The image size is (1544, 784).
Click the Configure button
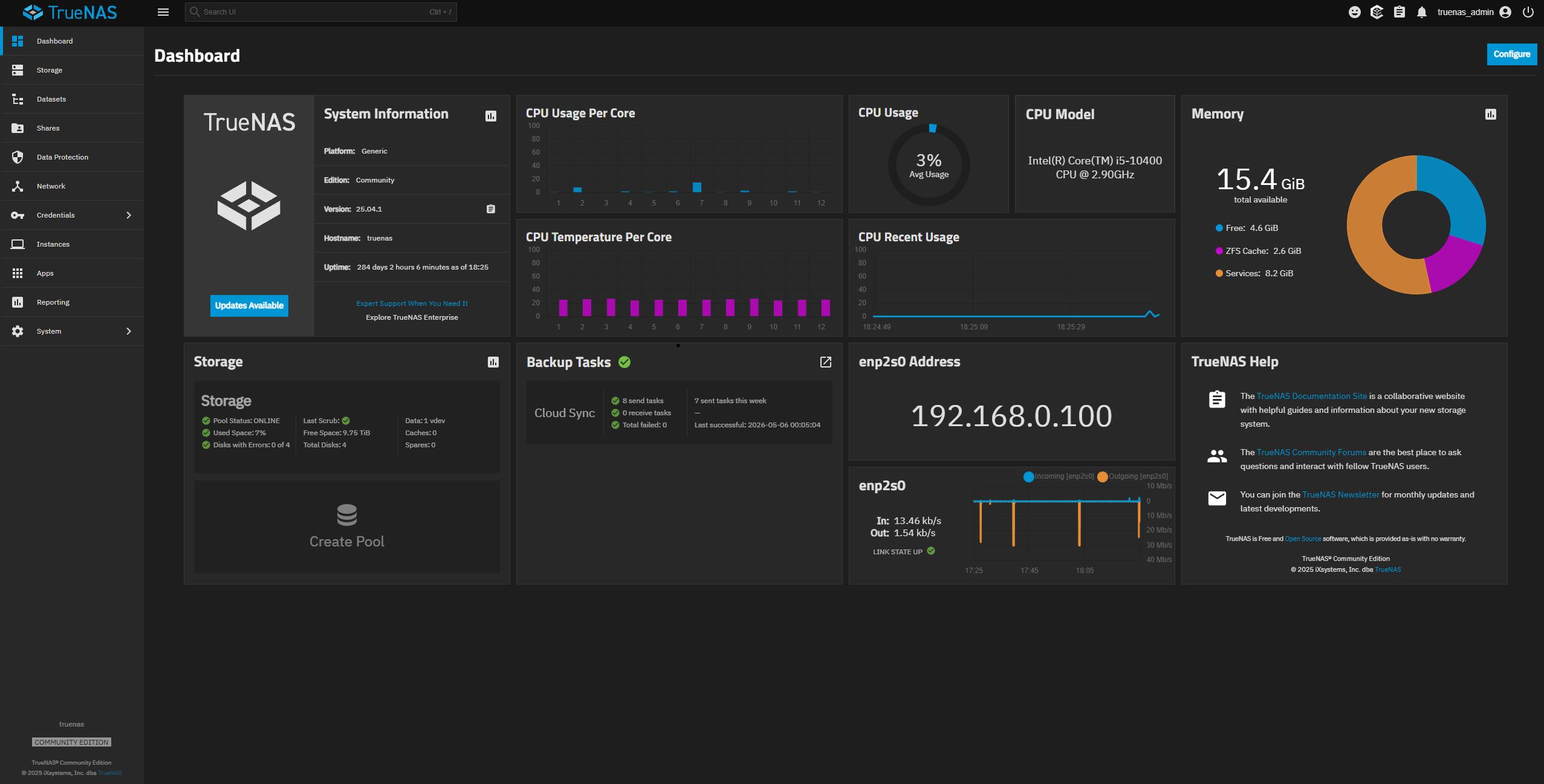(x=1512, y=54)
